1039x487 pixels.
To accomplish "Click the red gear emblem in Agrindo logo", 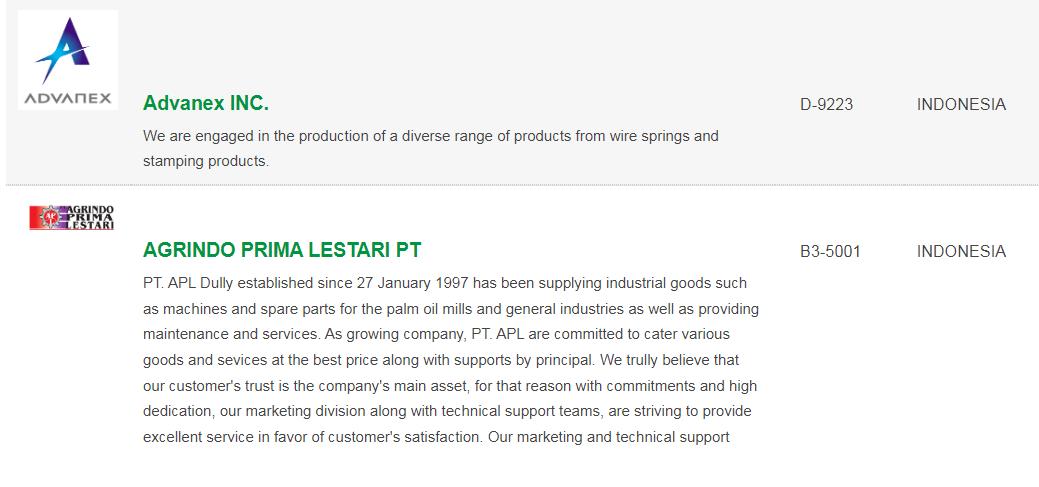I will (x=48, y=217).
